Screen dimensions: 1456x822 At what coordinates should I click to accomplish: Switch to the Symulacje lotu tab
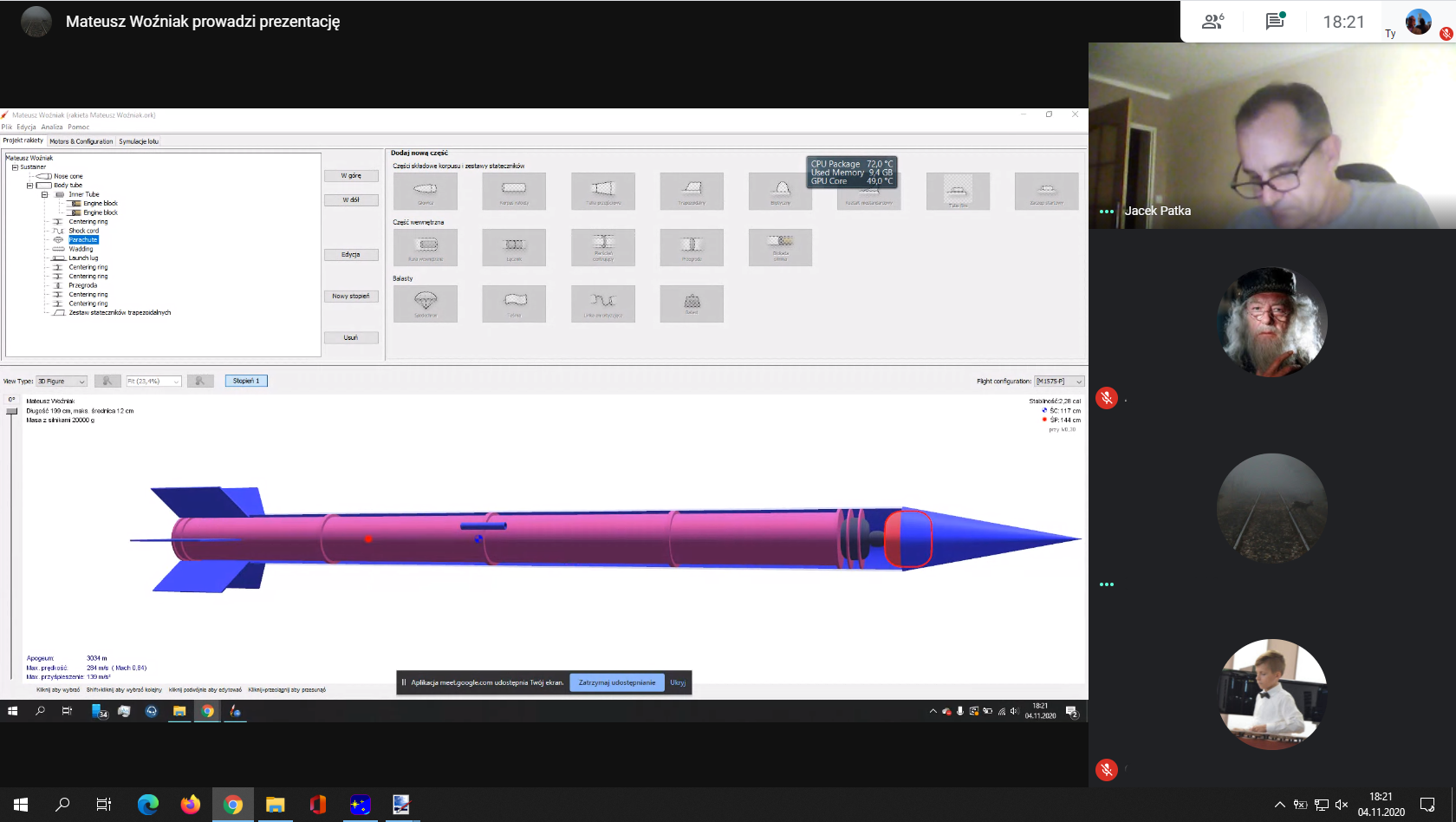coord(139,141)
